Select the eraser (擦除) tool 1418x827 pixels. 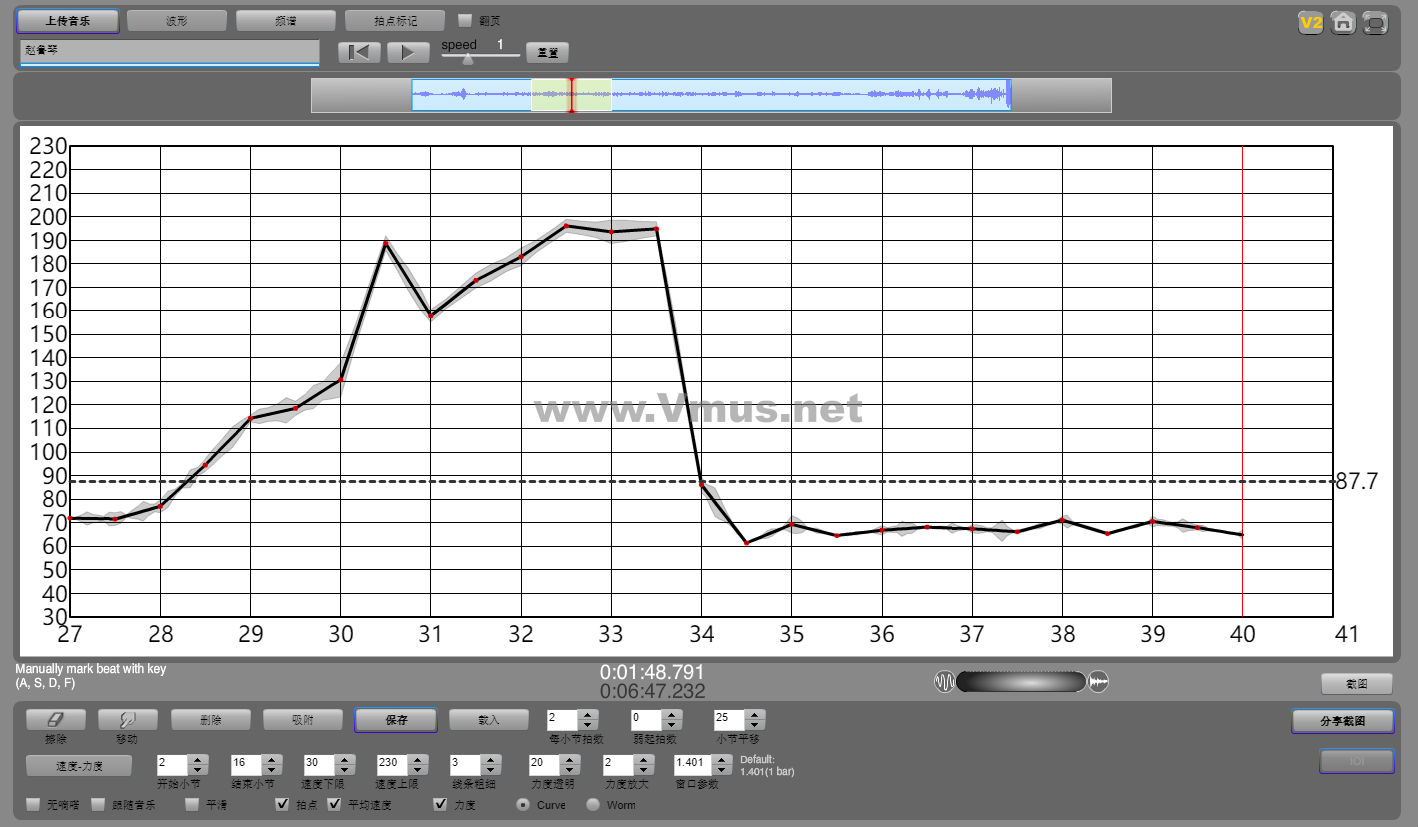(x=55, y=719)
